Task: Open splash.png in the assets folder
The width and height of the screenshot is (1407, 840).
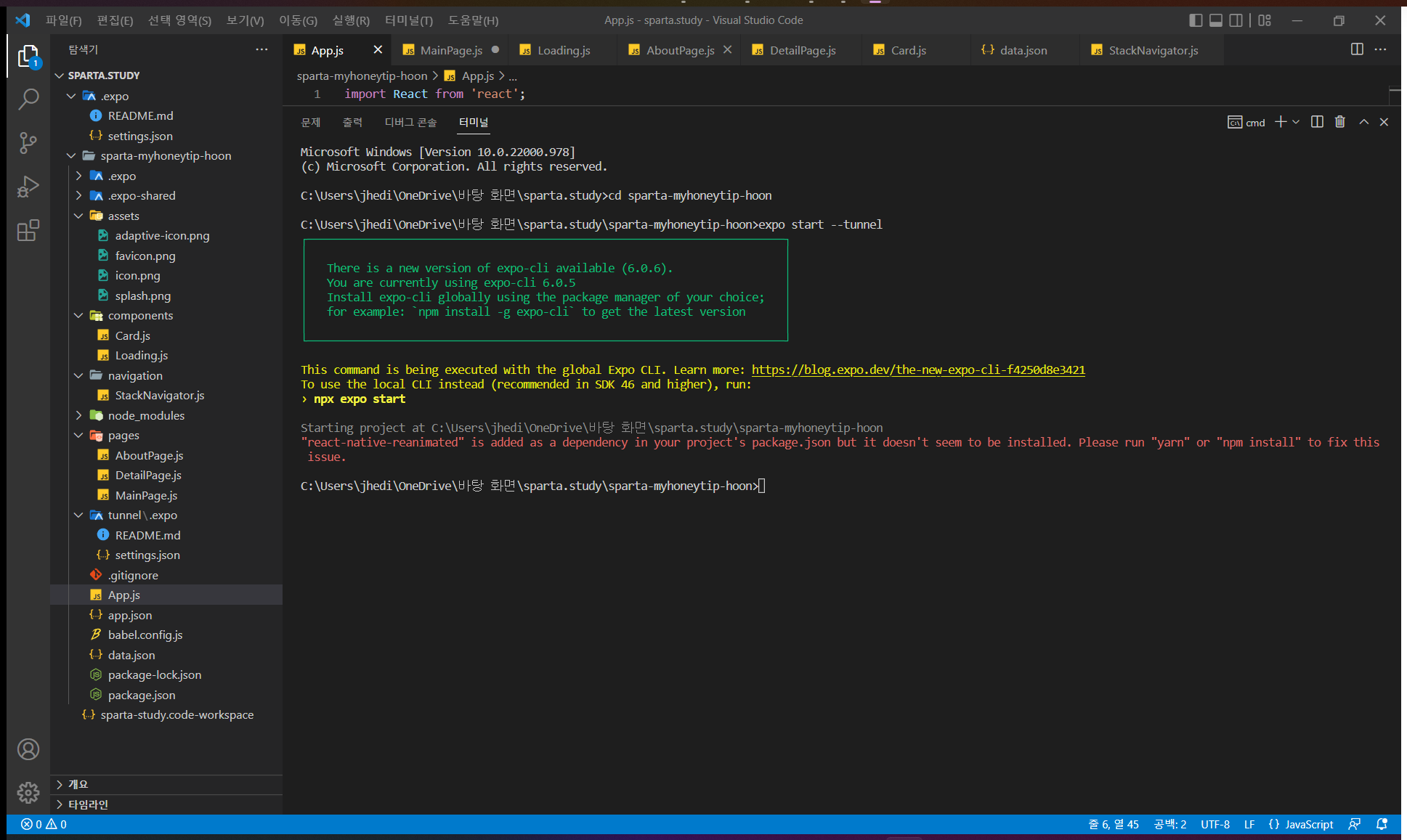Action: 166,295
